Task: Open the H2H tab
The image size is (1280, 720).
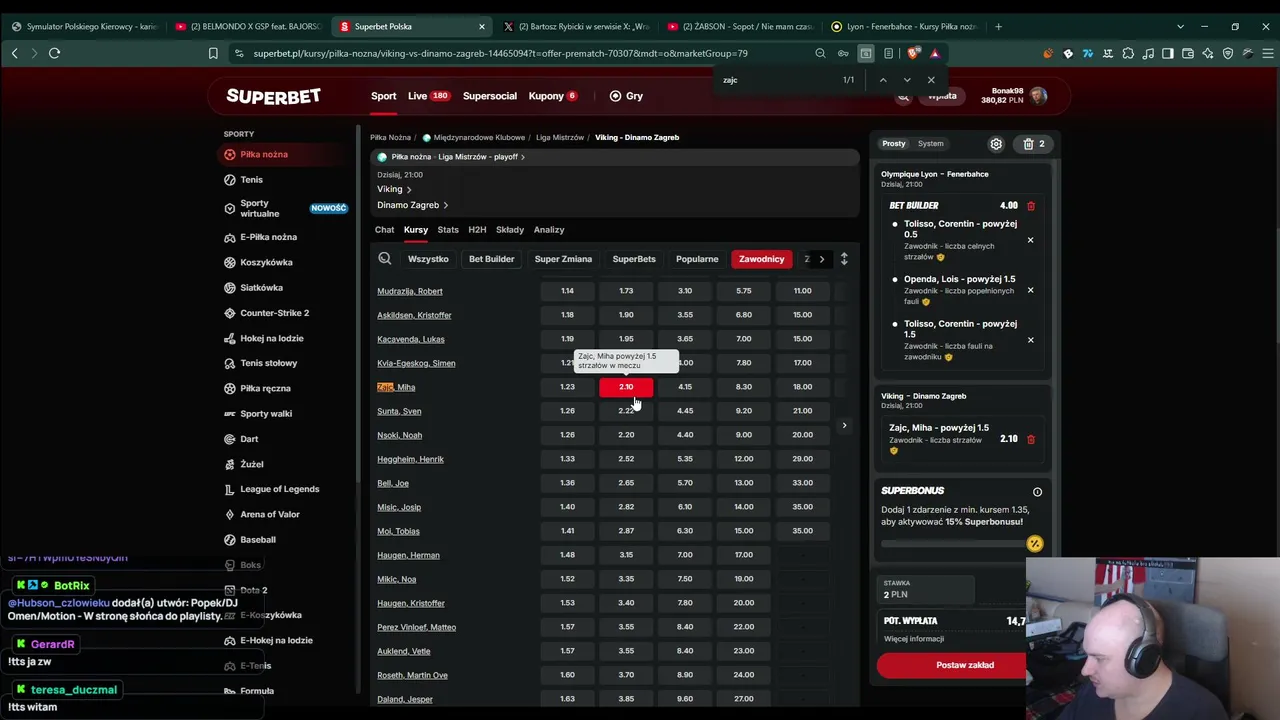Action: point(477,230)
